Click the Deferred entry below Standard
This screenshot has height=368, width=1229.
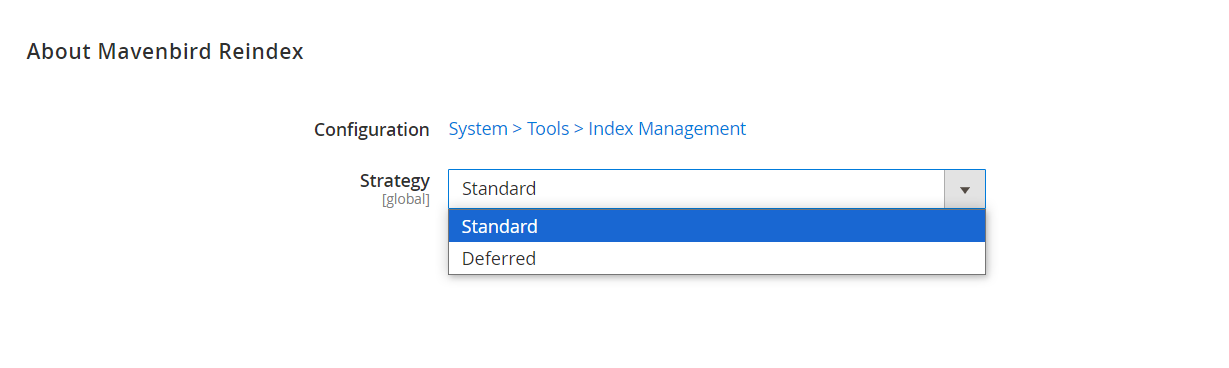click(717, 258)
